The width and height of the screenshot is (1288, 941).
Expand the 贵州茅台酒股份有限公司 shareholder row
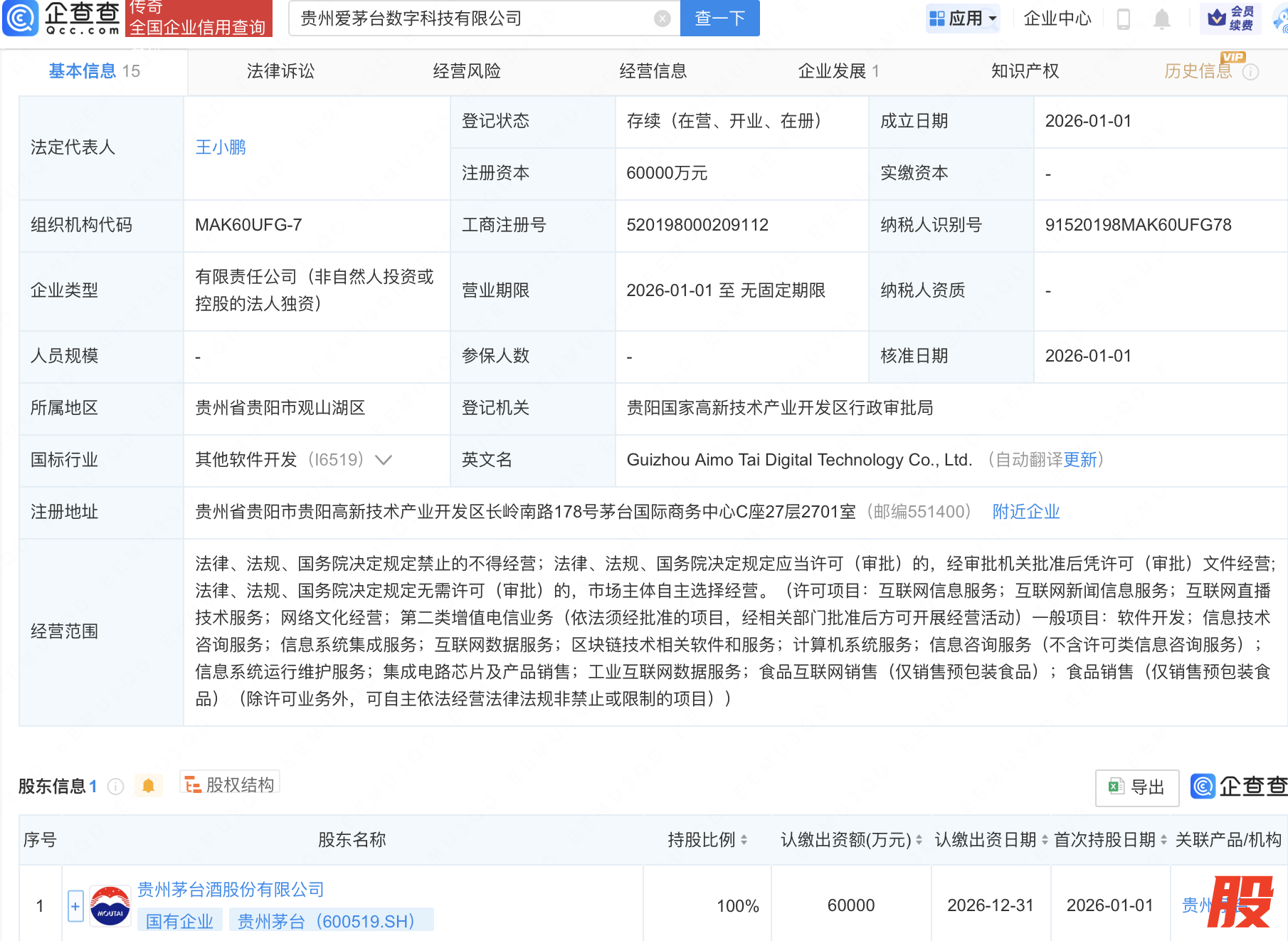[75, 906]
